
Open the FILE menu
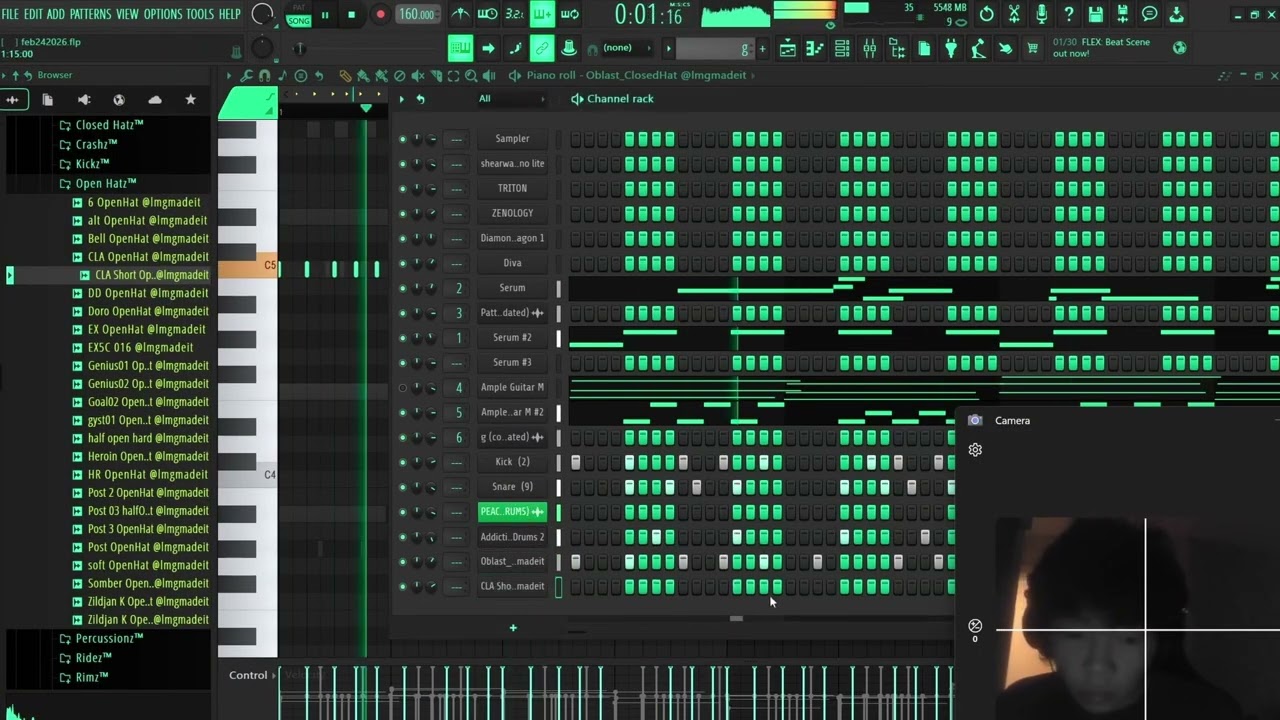tap(11, 14)
